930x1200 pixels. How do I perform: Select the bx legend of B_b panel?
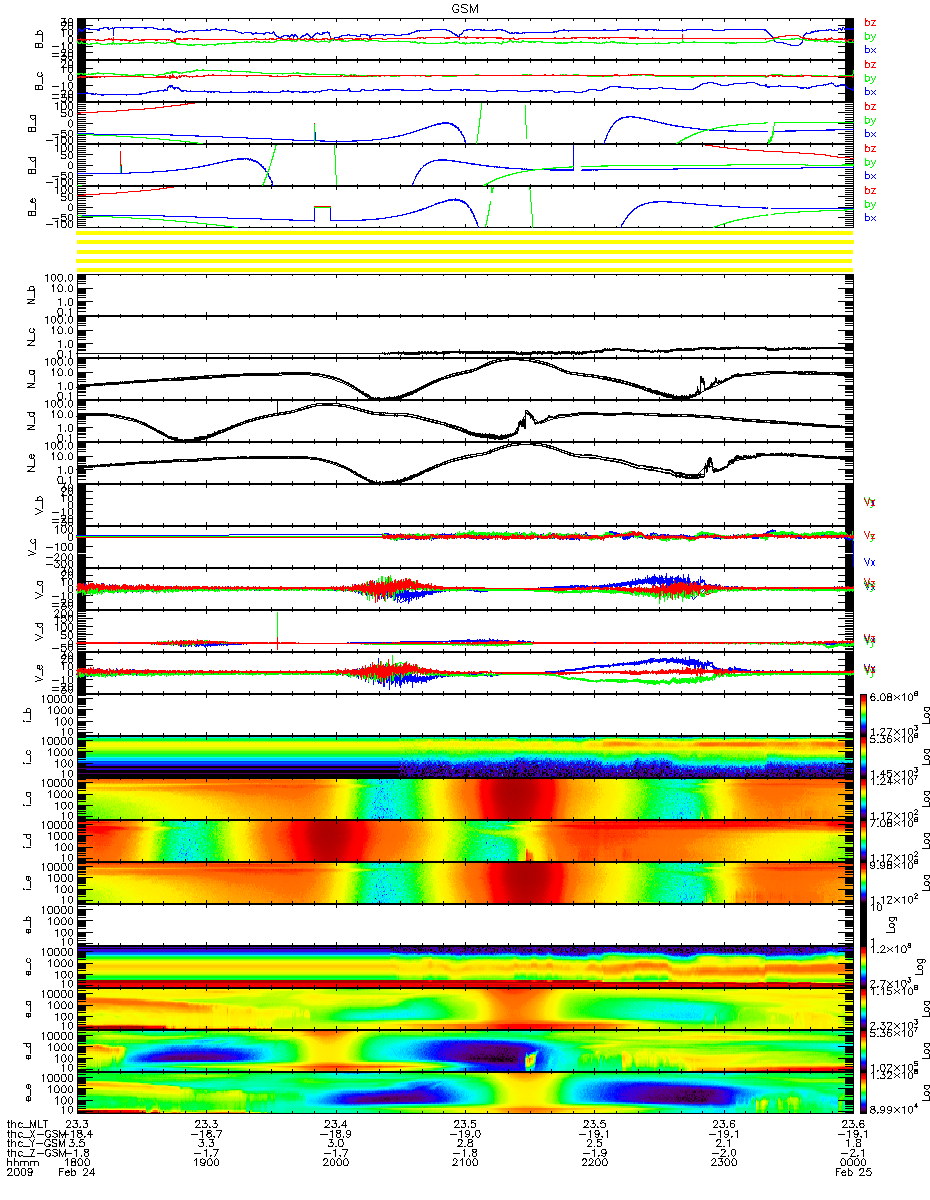pyautogui.click(x=870, y=49)
